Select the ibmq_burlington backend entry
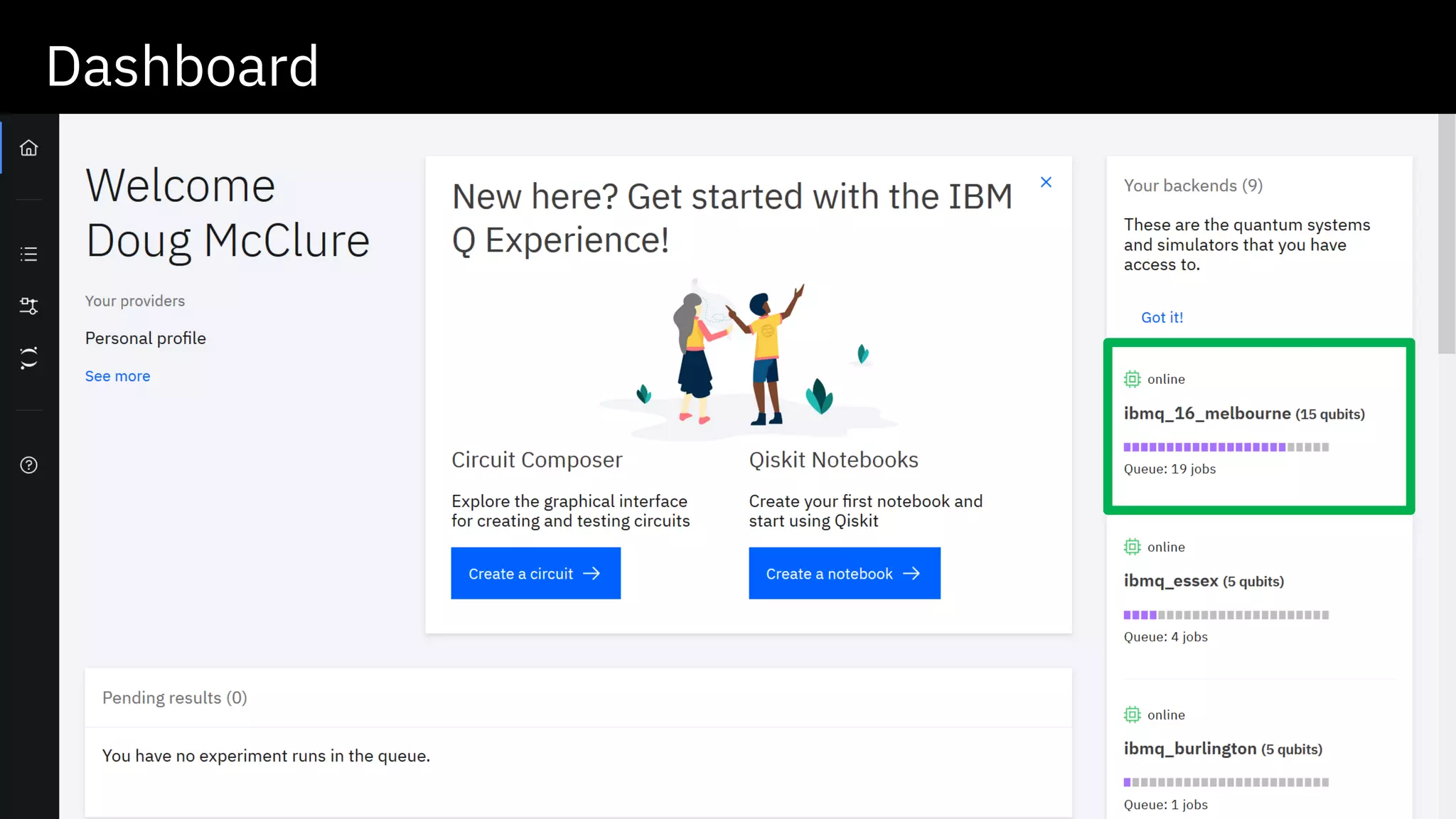 click(x=1189, y=749)
